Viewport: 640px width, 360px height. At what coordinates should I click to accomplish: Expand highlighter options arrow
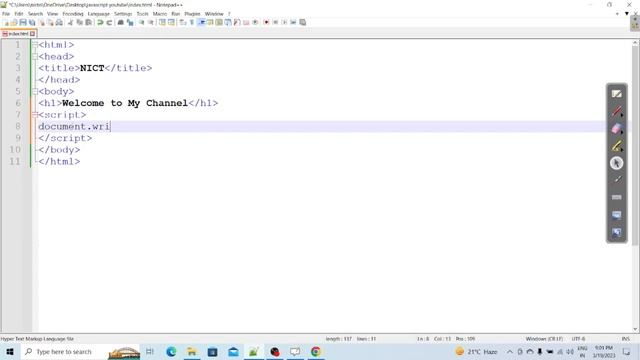tap(622, 150)
